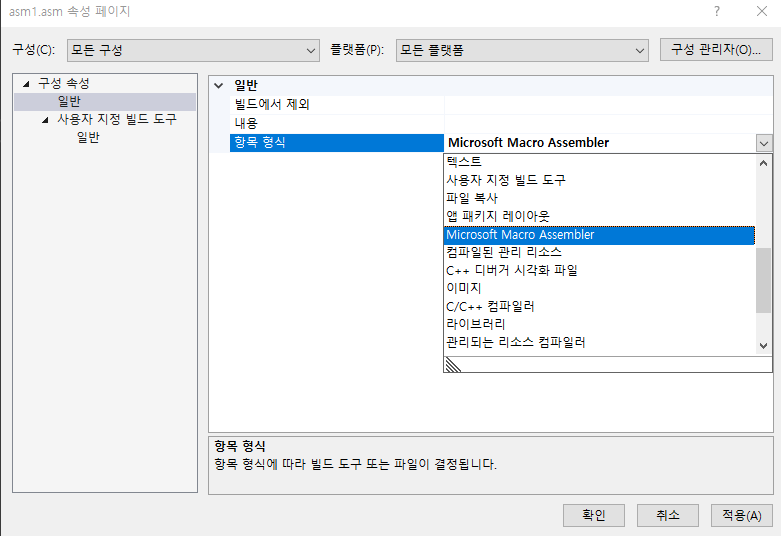Choose 파일 복사 from the list
The image size is (781, 536).
[x=599, y=198]
